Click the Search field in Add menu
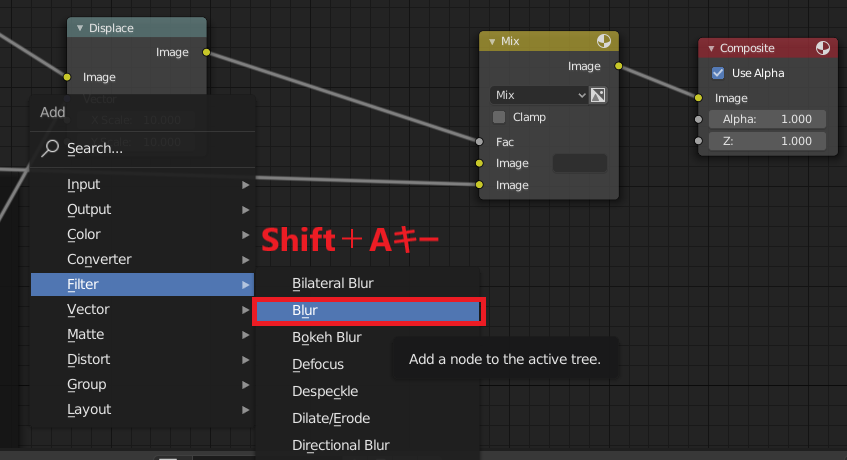 (x=143, y=148)
